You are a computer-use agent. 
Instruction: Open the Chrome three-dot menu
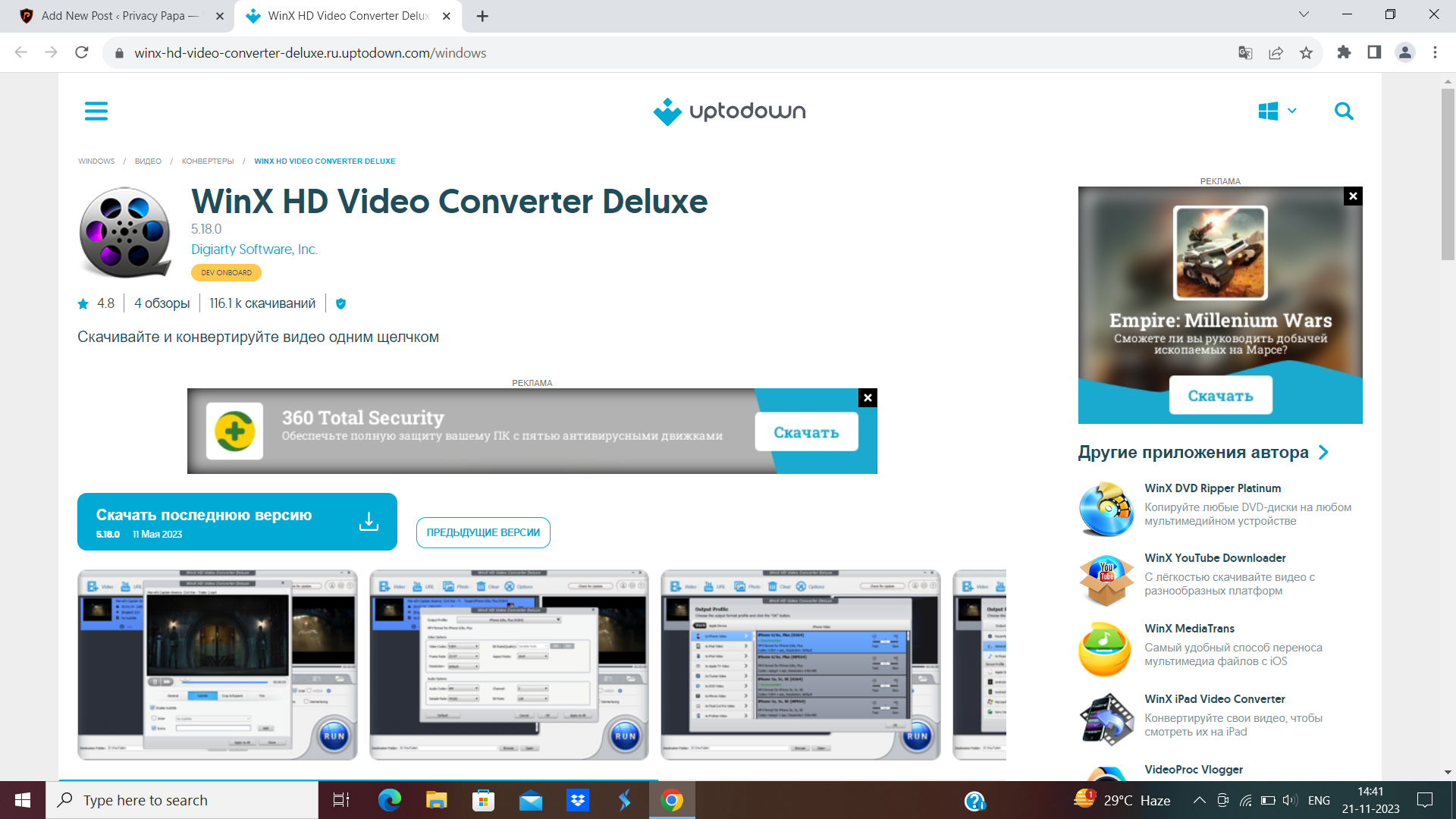pos(1435,52)
